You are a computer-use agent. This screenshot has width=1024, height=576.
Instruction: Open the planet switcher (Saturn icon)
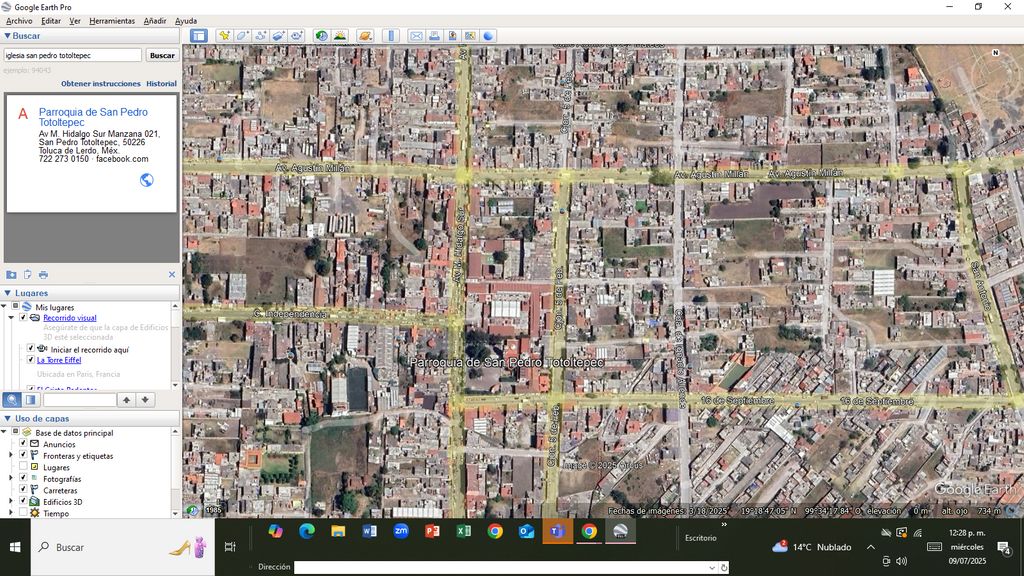[x=365, y=35]
